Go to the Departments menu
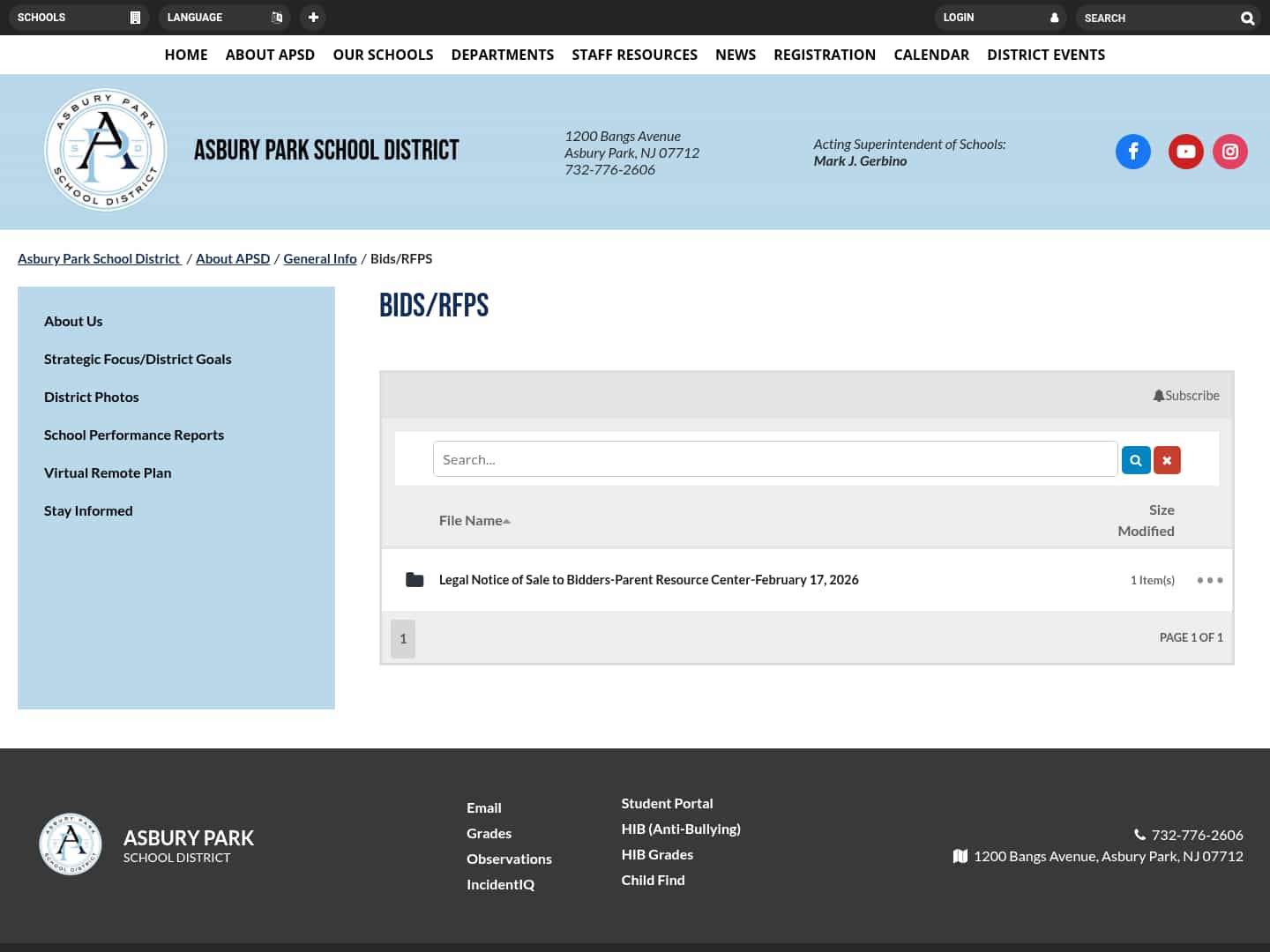 tap(503, 54)
